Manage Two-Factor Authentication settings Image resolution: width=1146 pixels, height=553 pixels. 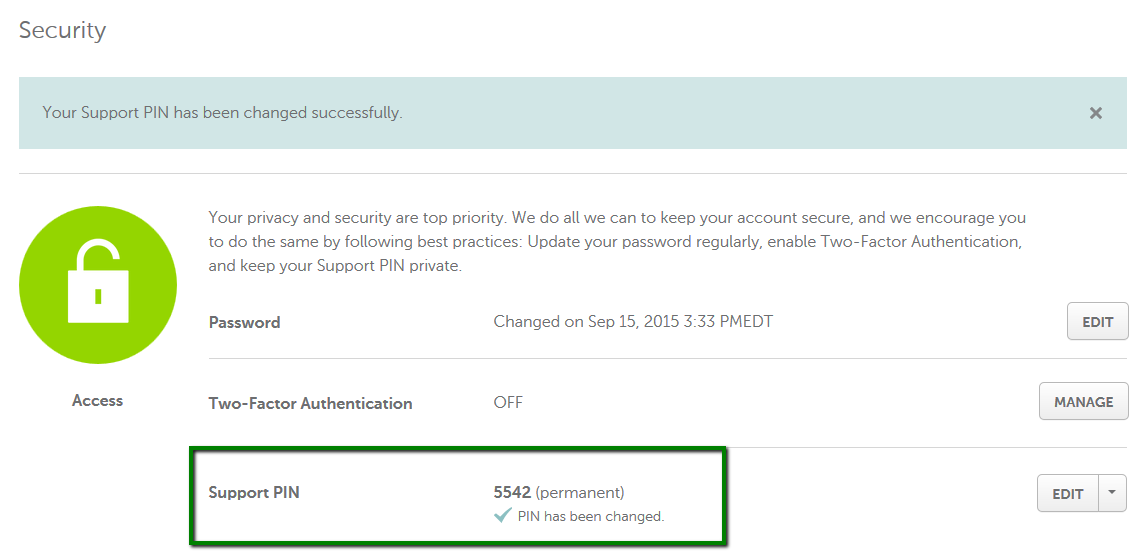point(1083,402)
